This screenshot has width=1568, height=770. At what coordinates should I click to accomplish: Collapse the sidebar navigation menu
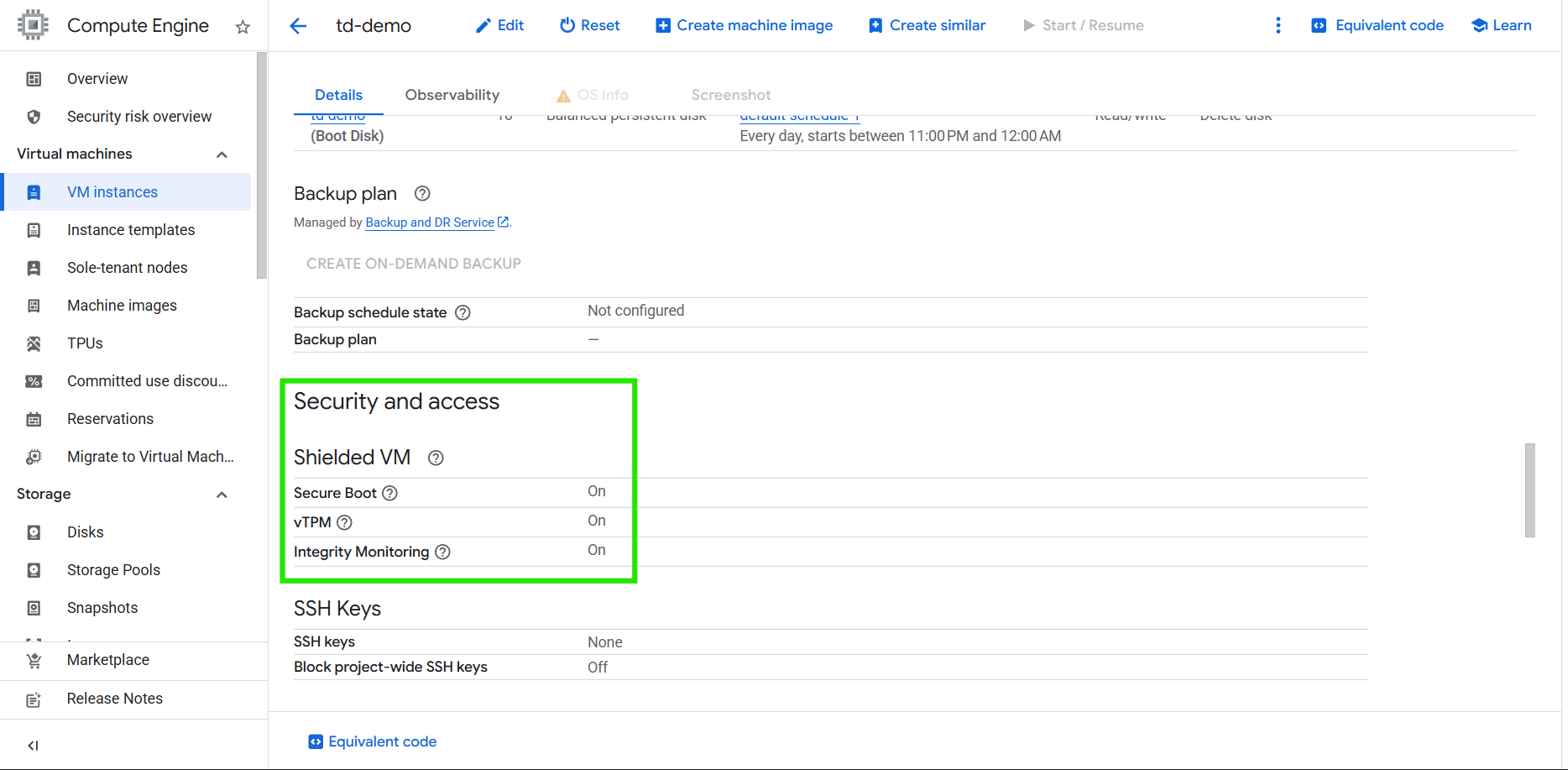pyautogui.click(x=34, y=746)
